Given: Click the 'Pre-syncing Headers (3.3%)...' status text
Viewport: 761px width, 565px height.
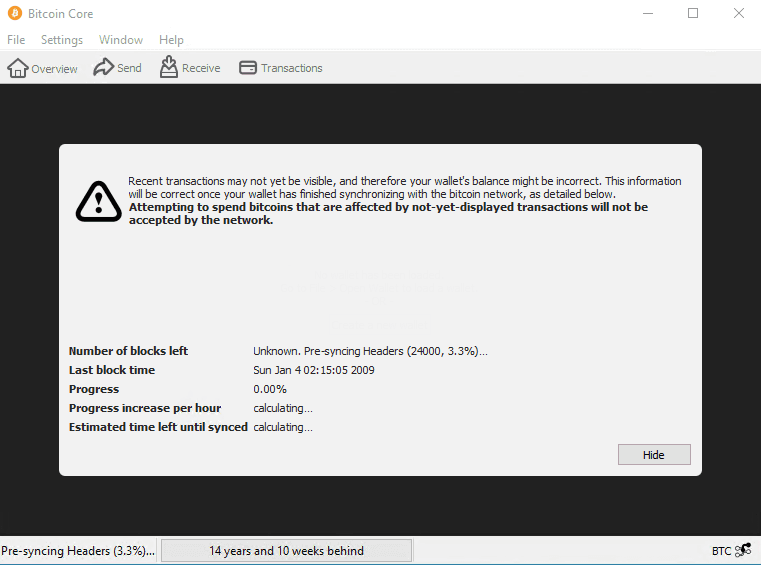Looking at the screenshot, I should tap(78, 550).
